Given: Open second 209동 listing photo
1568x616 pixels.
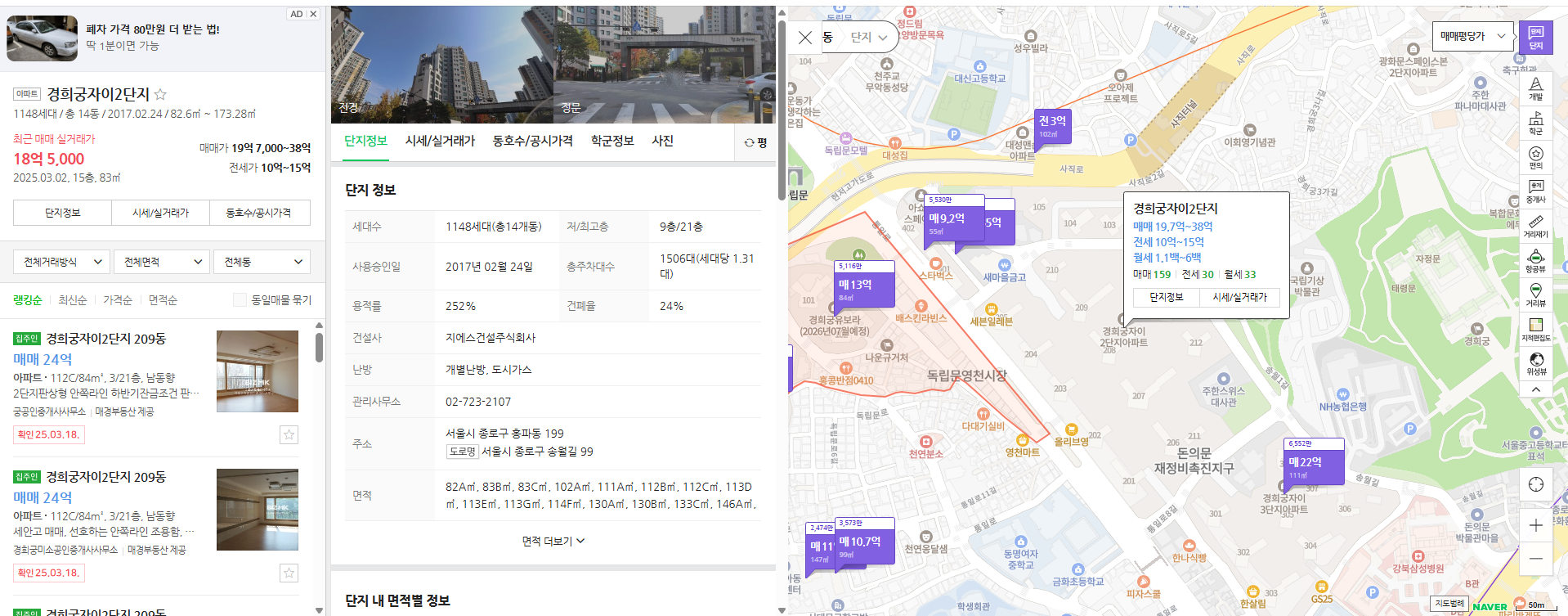Looking at the screenshot, I should (258, 510).
